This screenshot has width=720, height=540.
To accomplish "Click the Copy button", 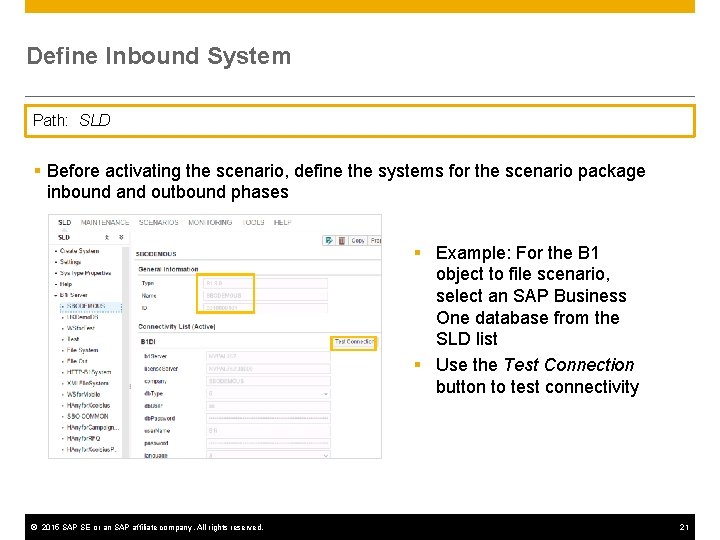I will 358,240.
